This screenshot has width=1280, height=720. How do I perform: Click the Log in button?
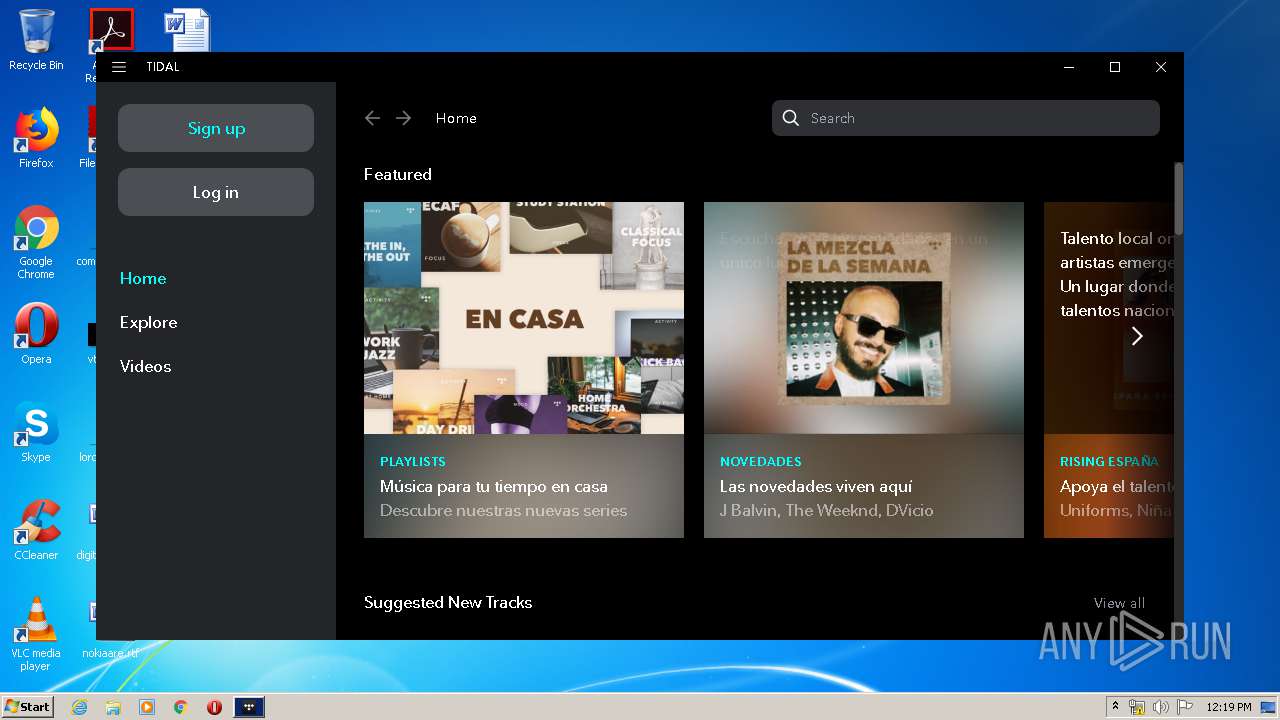coord(216,192)
